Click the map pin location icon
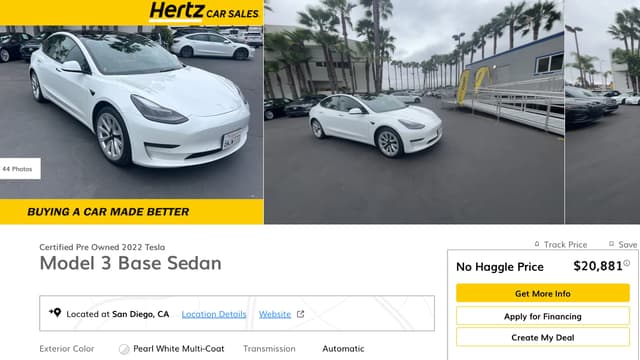The width and height of the screenshot is (640, 360). point(55,313)
